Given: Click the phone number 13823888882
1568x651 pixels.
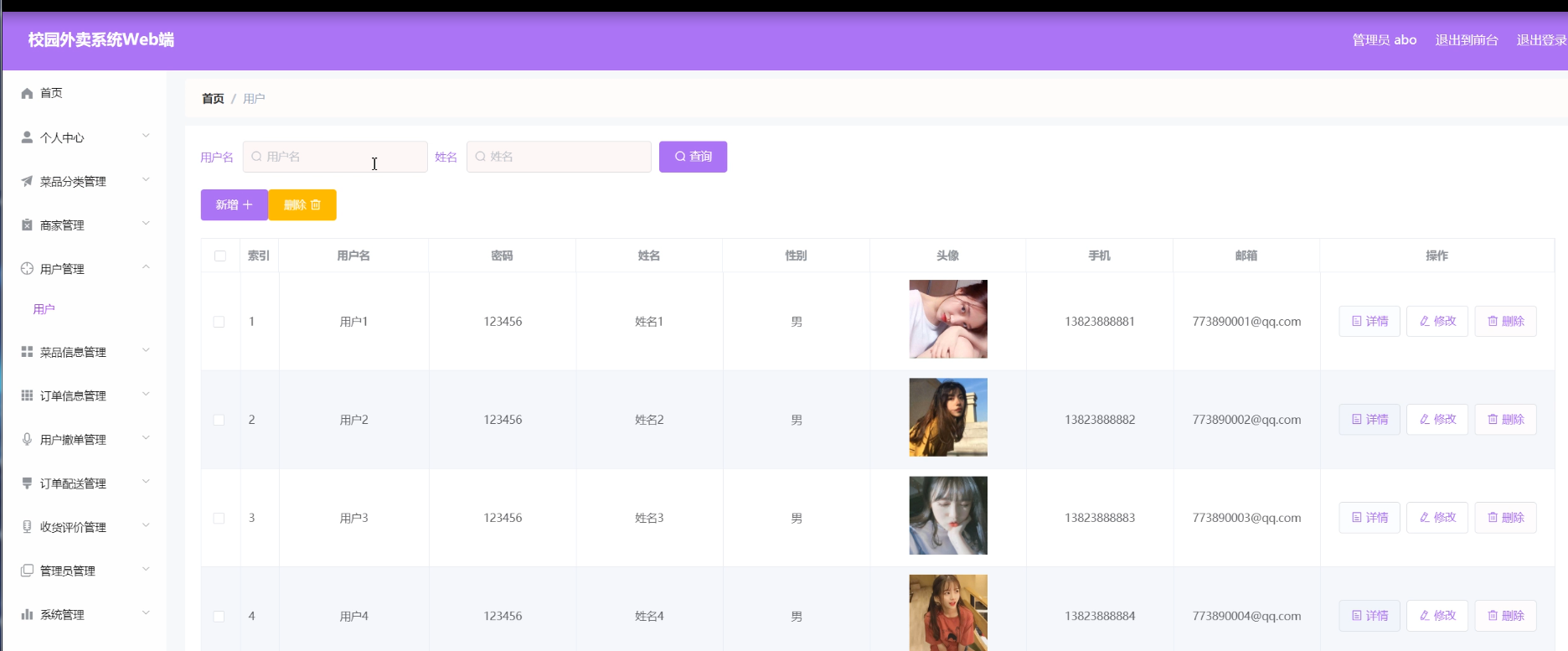Looking at the screenshot, I should click(x=1100, y=420).
